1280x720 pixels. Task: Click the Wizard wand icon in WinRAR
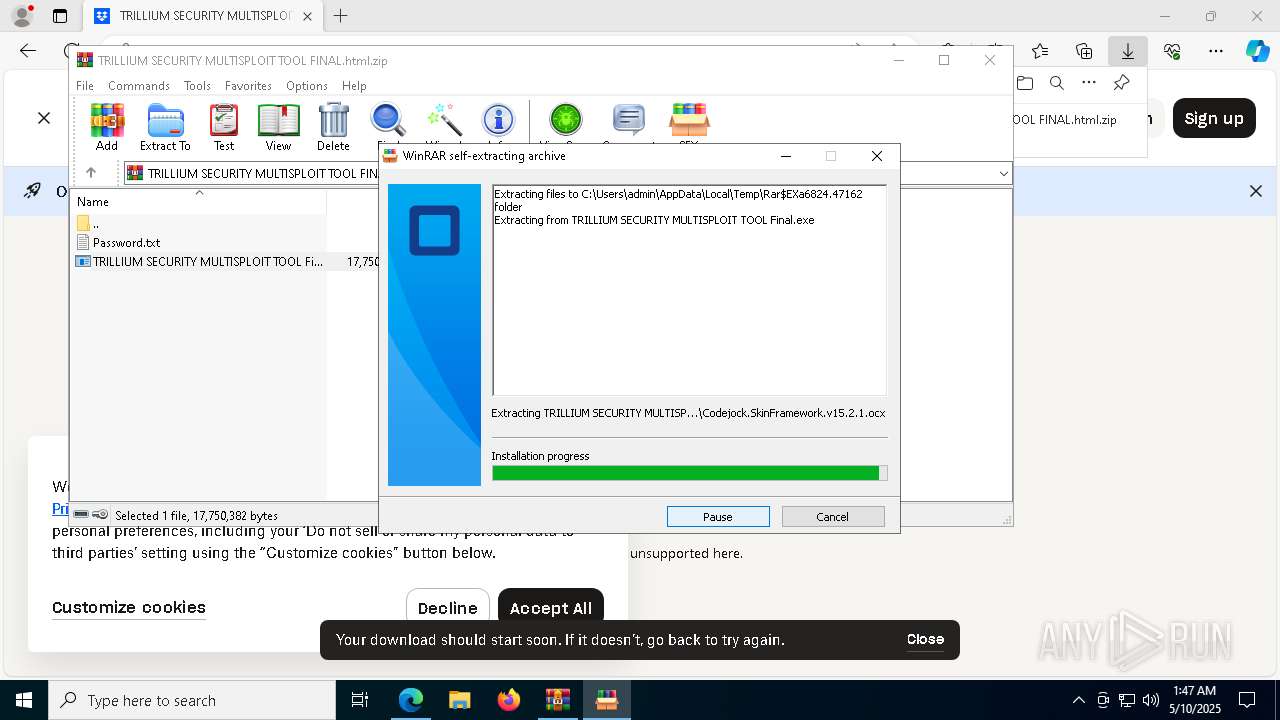point(443,121)
